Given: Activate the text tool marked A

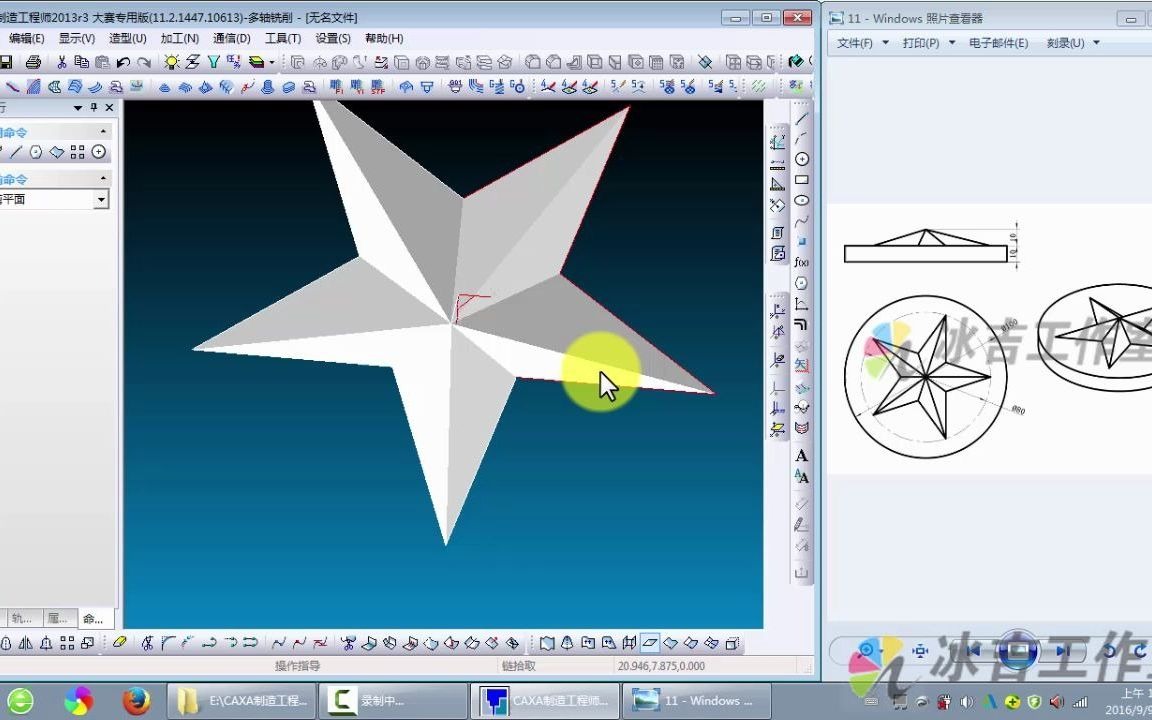Looking at the screenshot, I should pos(802,456).
